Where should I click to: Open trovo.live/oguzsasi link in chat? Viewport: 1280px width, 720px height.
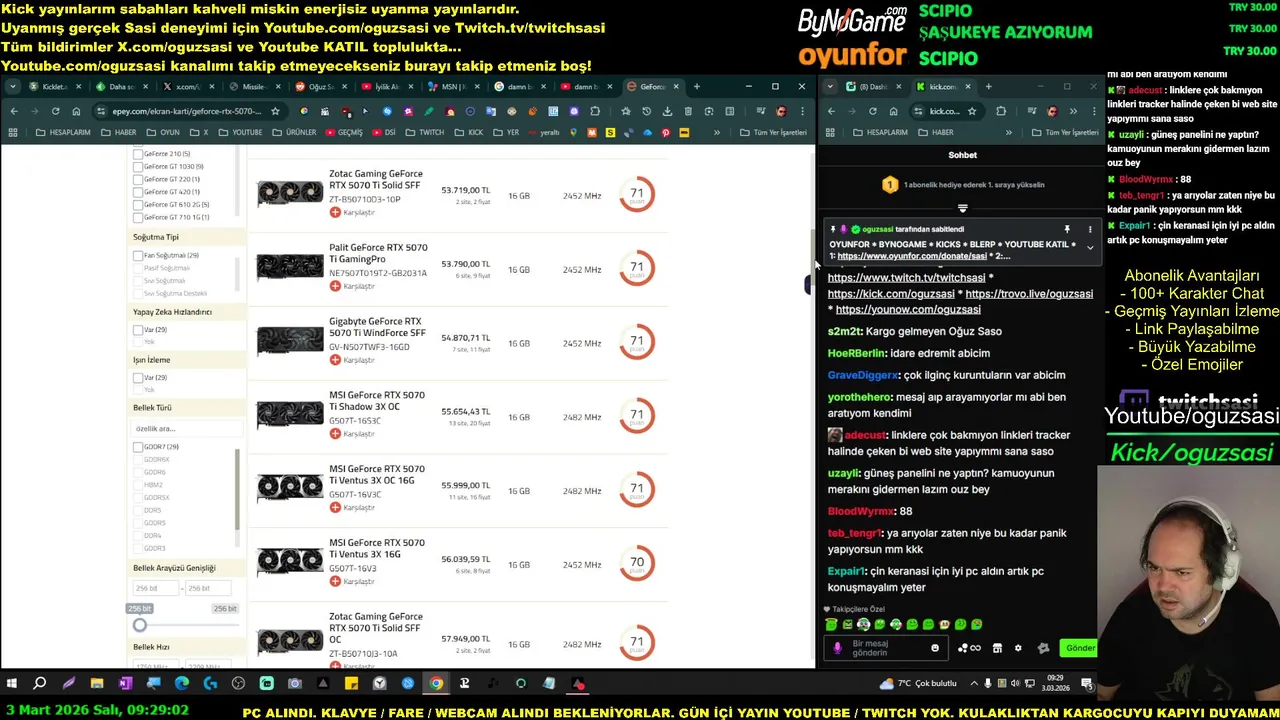click(x=1029, y=294)
